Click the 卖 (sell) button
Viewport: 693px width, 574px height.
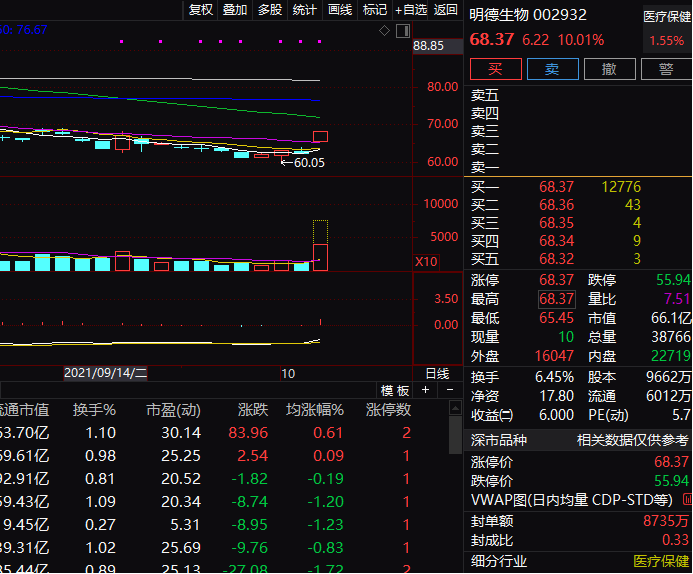(552, 69)
